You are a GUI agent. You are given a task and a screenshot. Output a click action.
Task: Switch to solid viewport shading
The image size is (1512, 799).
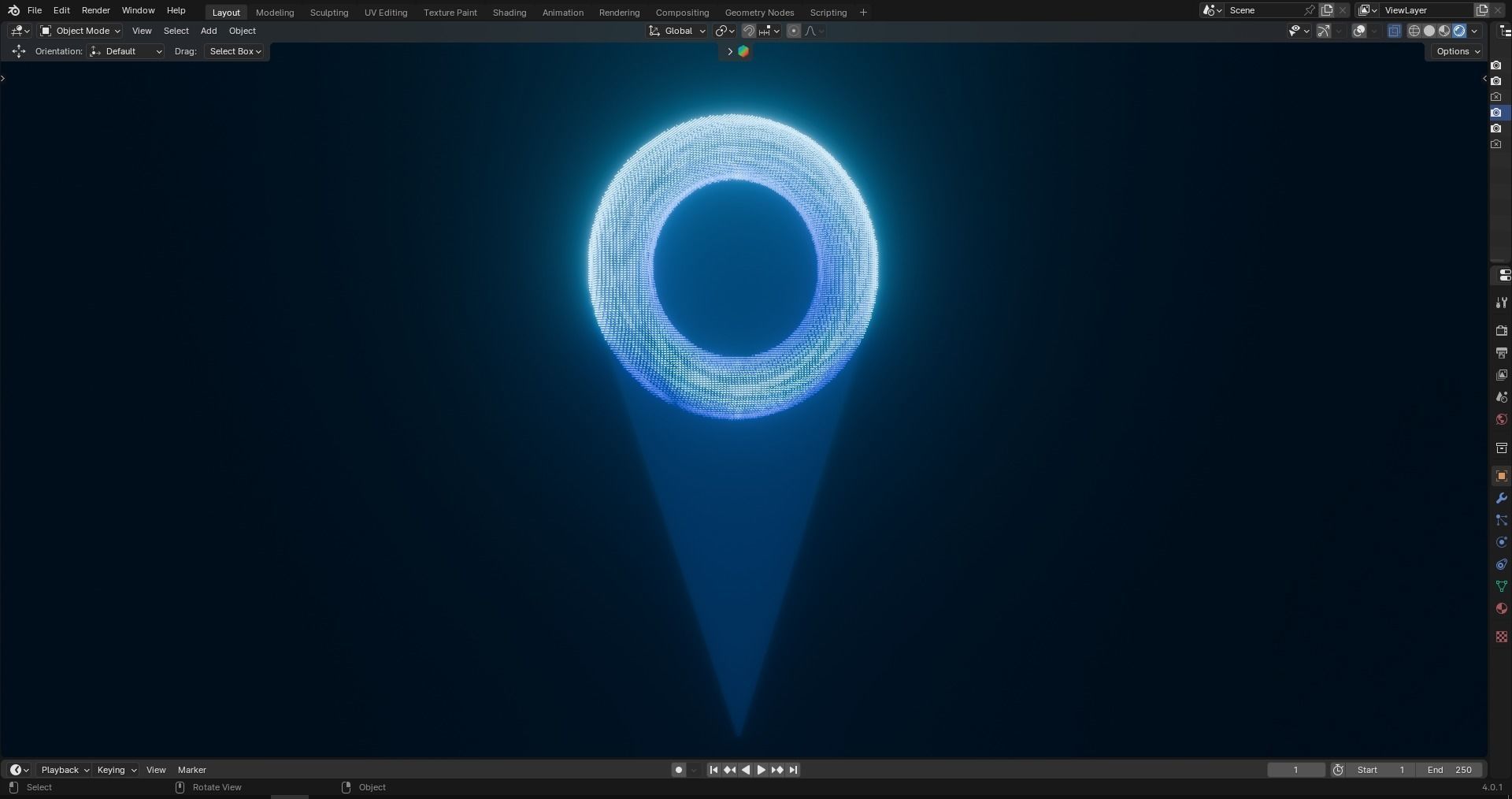tap(1429, 31)
